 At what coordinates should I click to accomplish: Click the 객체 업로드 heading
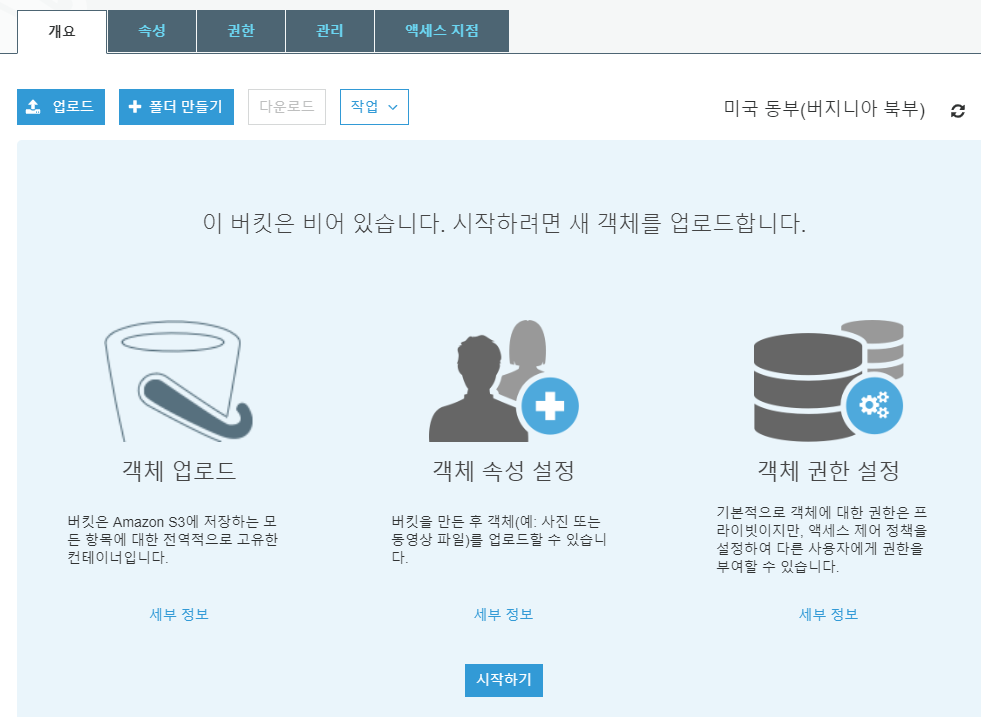pos(179,470)
